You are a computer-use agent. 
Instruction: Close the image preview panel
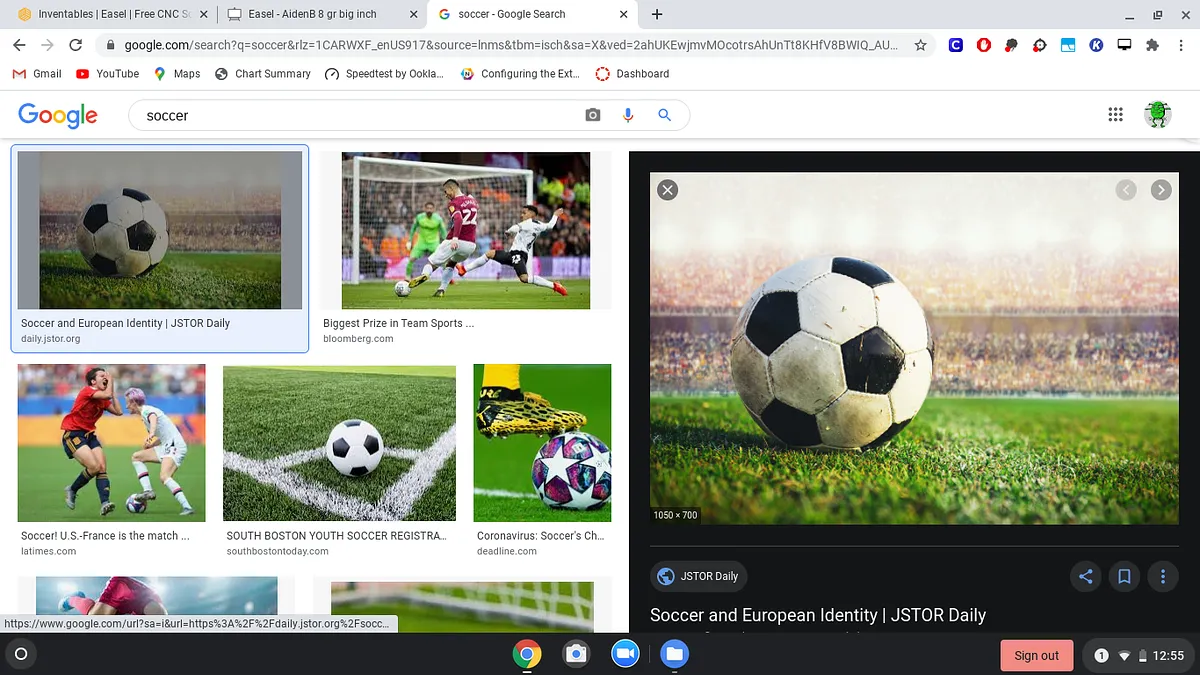tap(668, 190)
